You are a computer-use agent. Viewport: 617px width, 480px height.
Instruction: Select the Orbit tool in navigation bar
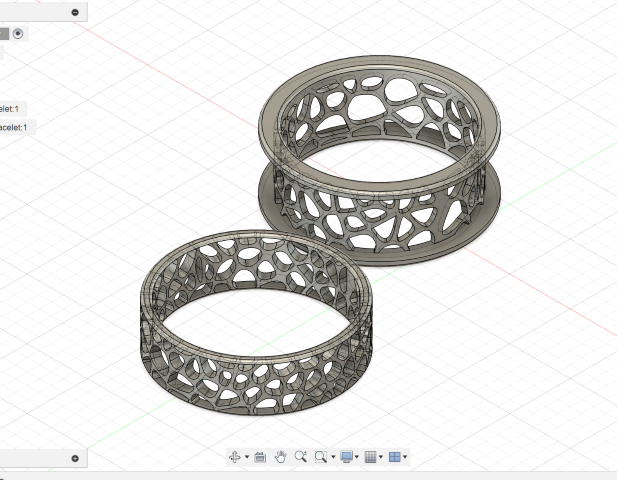coord(234,457)
